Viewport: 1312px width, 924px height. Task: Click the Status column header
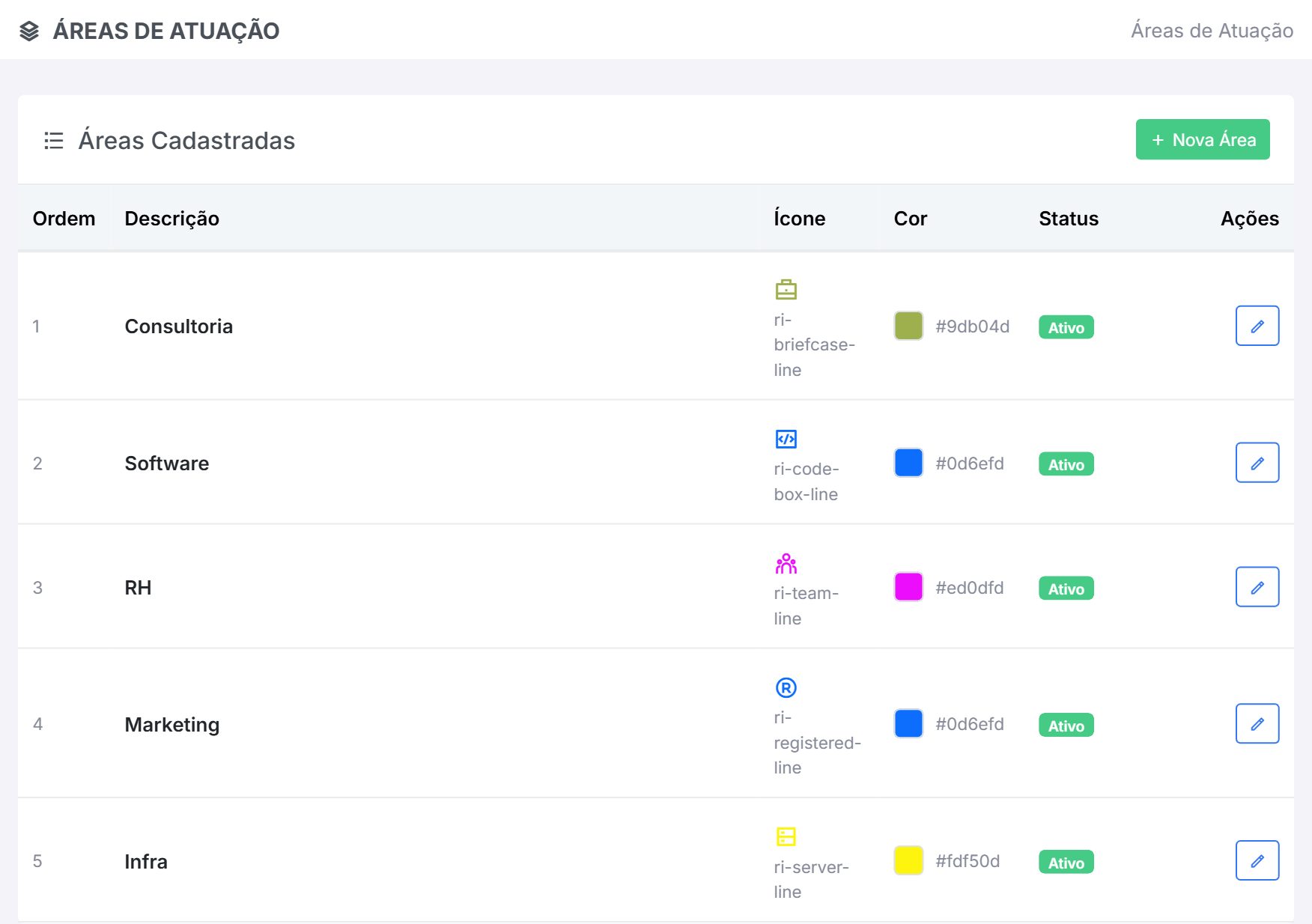click(1068, 219)
